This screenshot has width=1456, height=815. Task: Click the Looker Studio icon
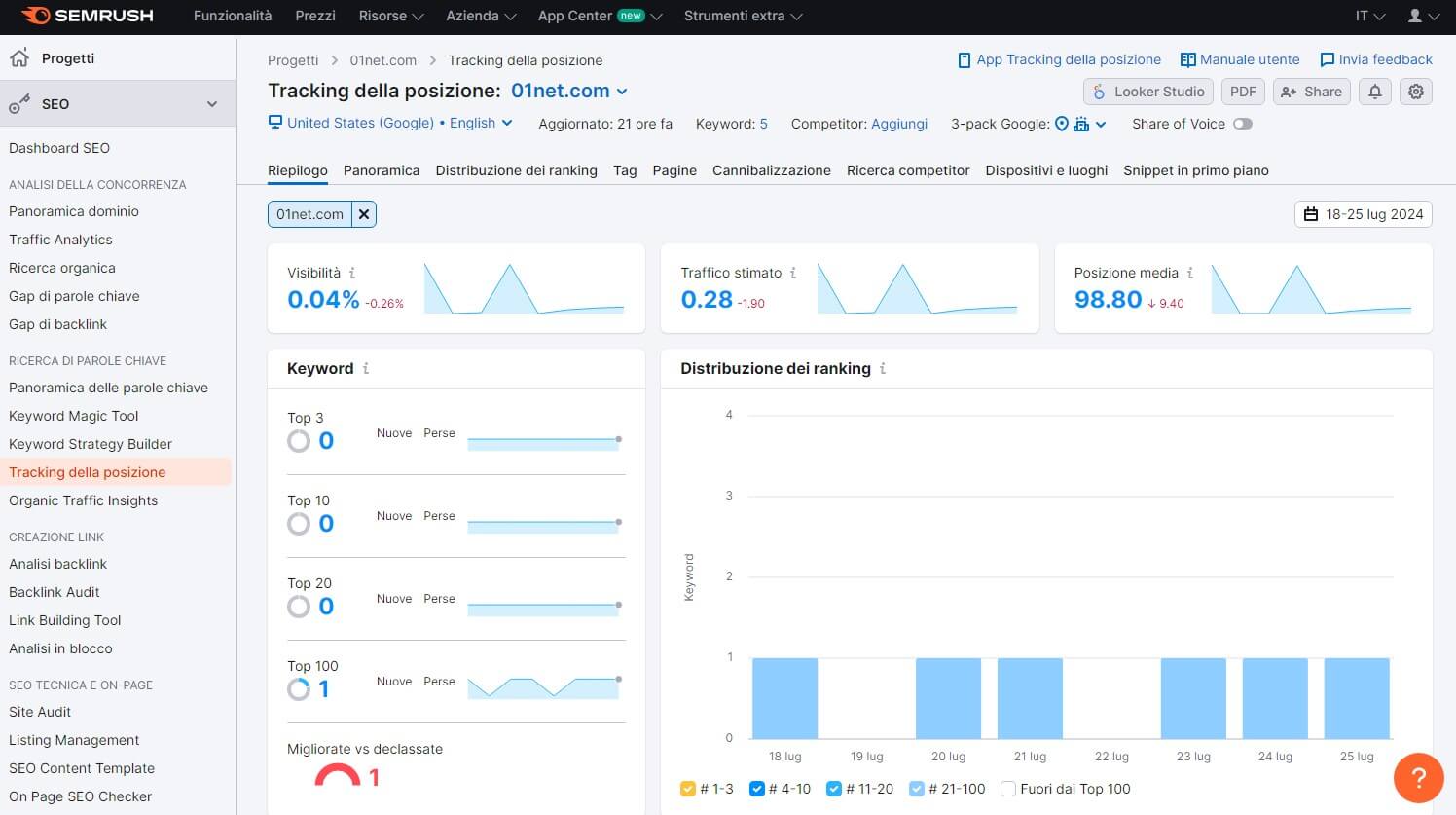pyautogui.click(x=1099, y=92)
